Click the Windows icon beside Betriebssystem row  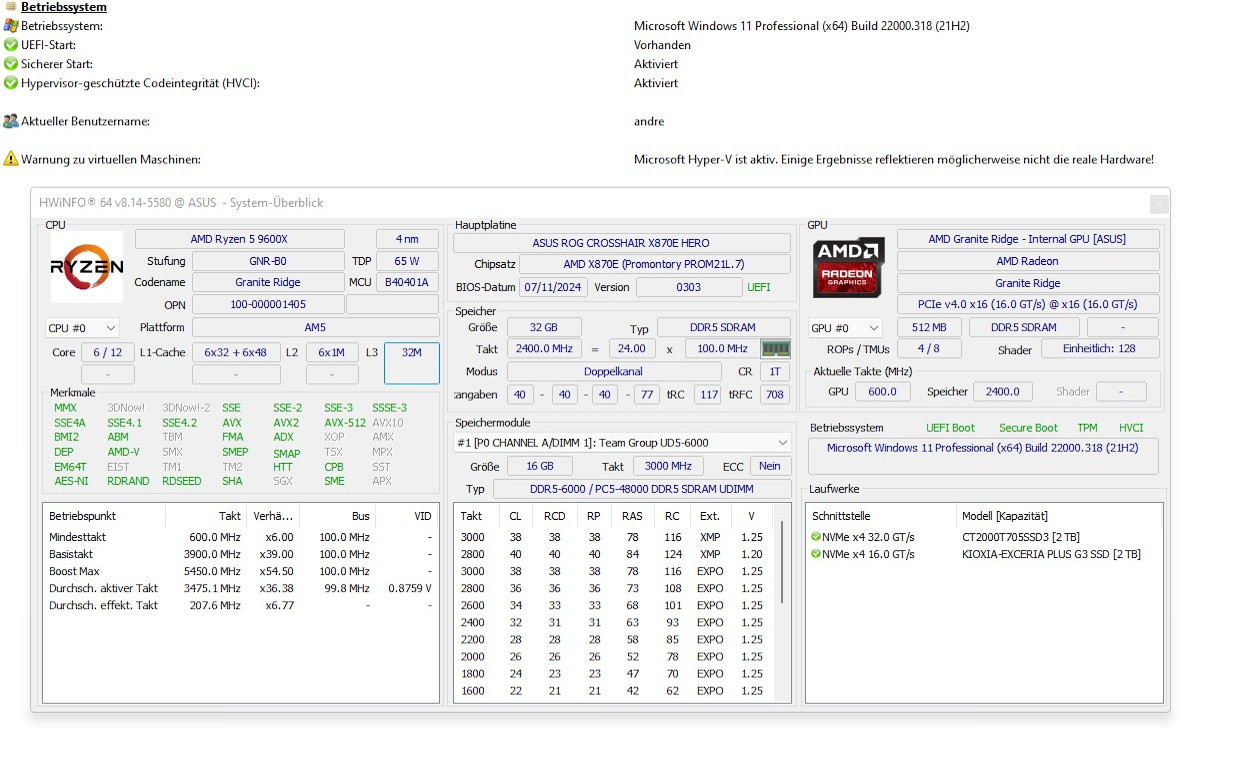11,26
